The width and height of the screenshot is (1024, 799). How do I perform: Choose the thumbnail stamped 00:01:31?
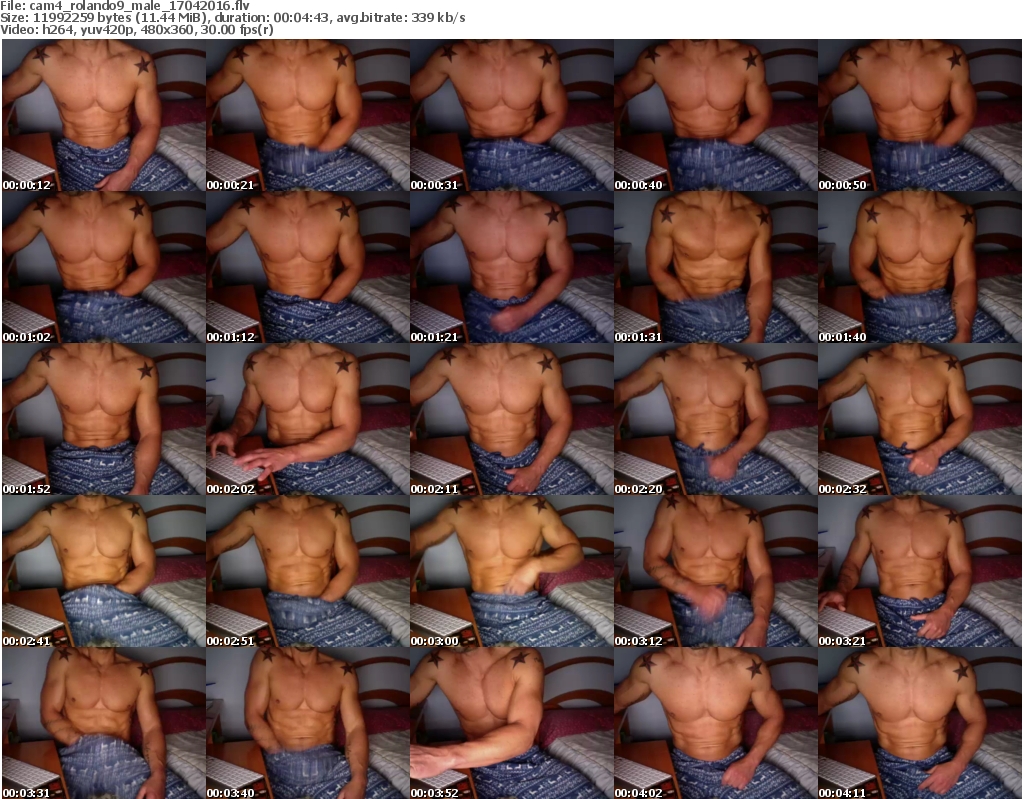tap(716, 267)
